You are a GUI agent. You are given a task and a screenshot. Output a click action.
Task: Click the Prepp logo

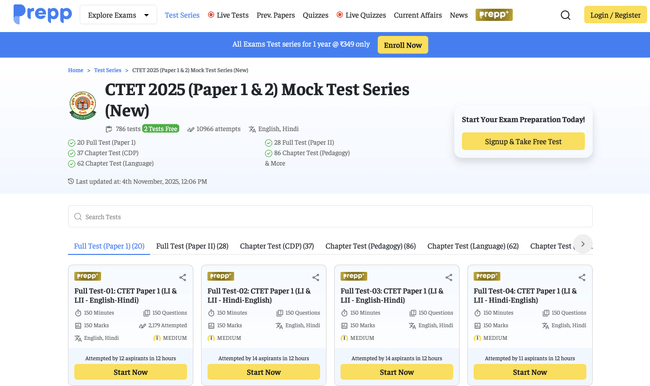click(x=42, y=14)
